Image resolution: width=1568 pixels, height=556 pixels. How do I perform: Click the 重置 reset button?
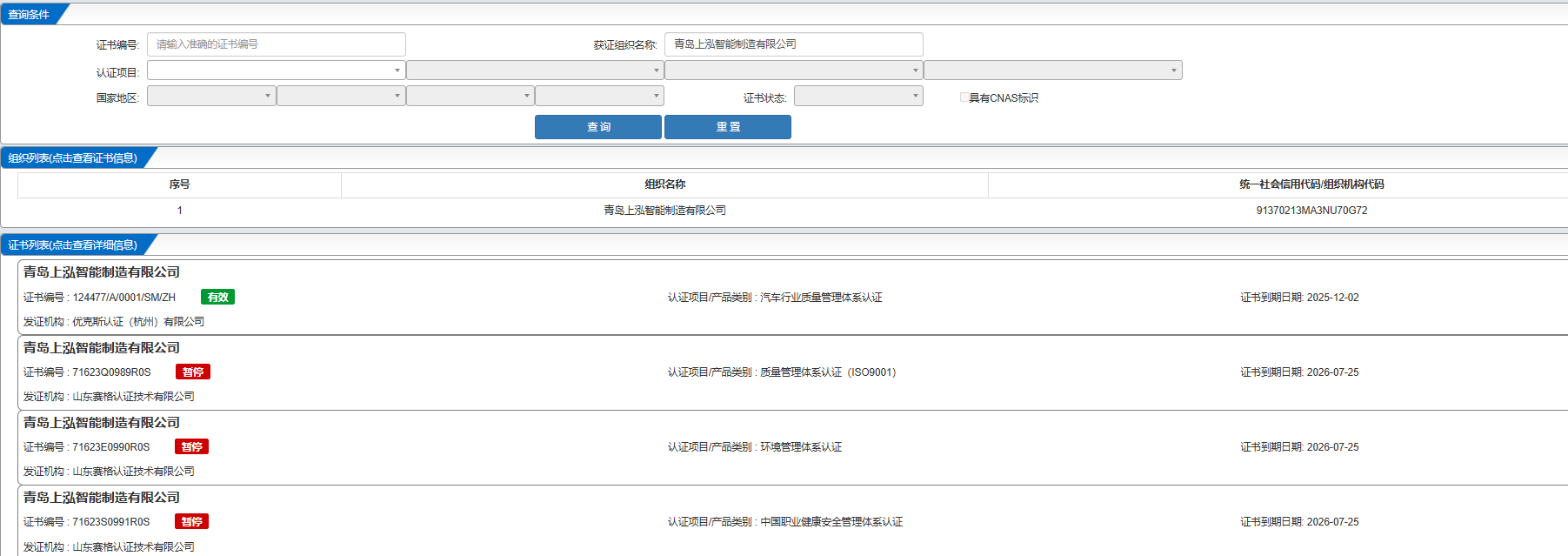click(x=728, y=127)
